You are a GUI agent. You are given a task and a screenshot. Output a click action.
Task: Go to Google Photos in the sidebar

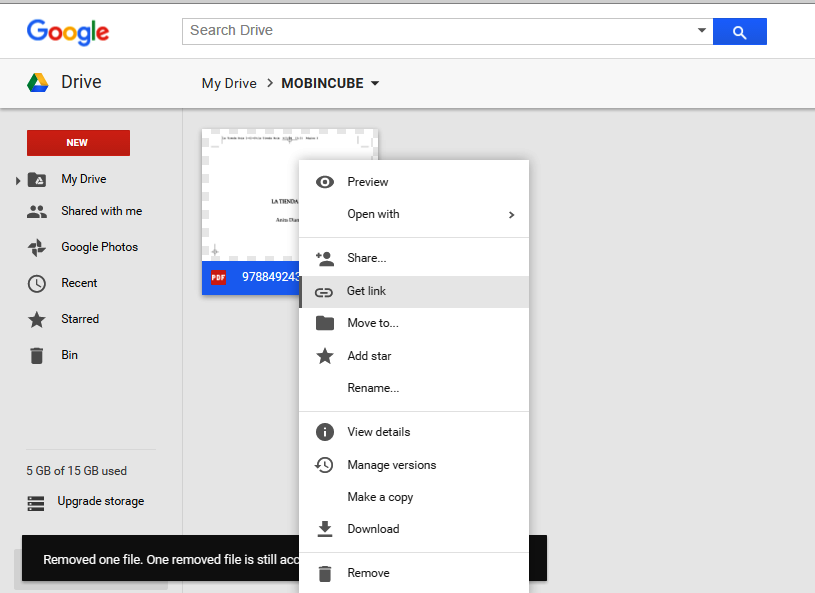(x=99, y=247)
